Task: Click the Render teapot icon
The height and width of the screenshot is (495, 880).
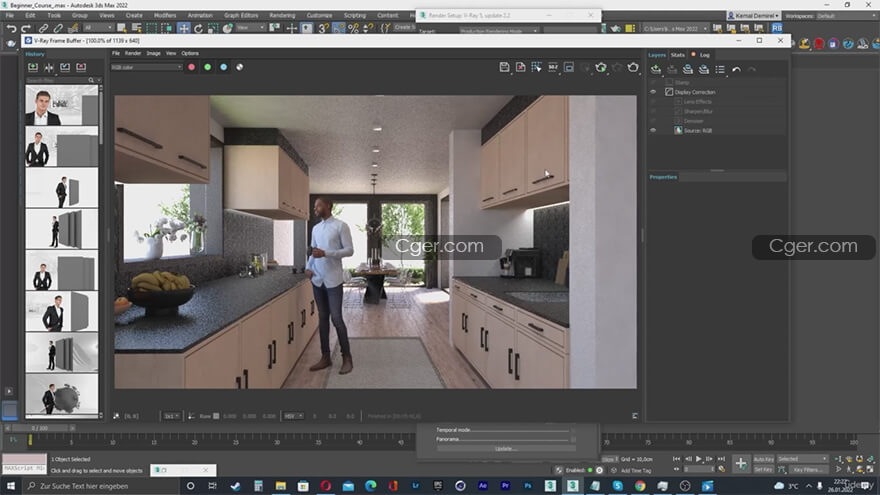Action: (x=633, y=67)
